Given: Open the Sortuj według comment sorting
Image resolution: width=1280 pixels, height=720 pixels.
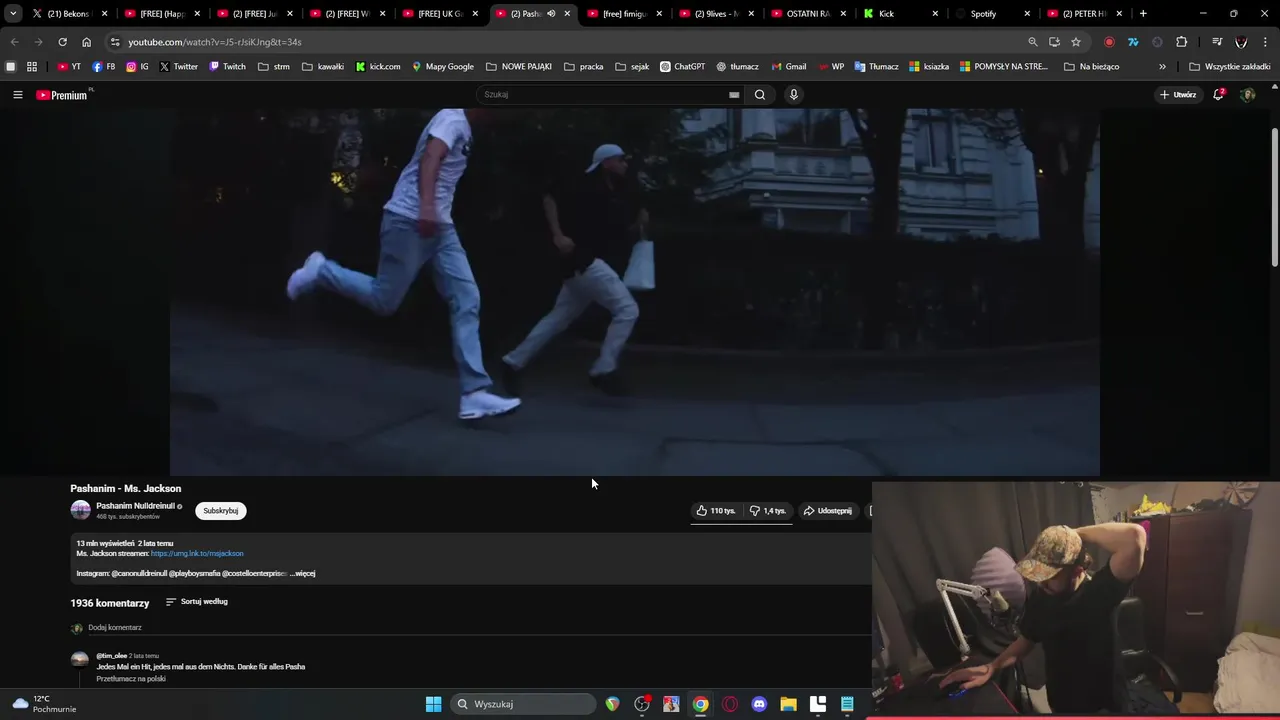Looking at the screenshot, I should (197, 602).
